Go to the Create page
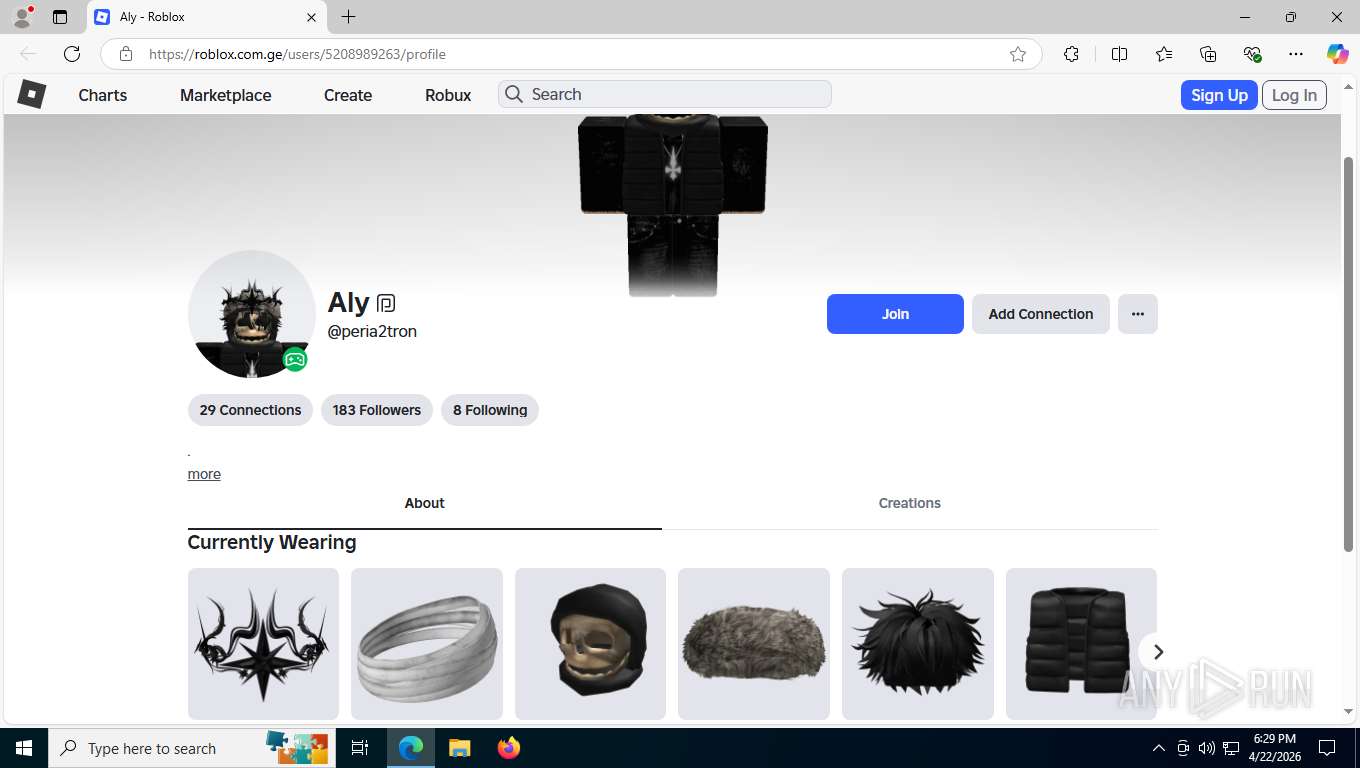 tap(348, 95)
